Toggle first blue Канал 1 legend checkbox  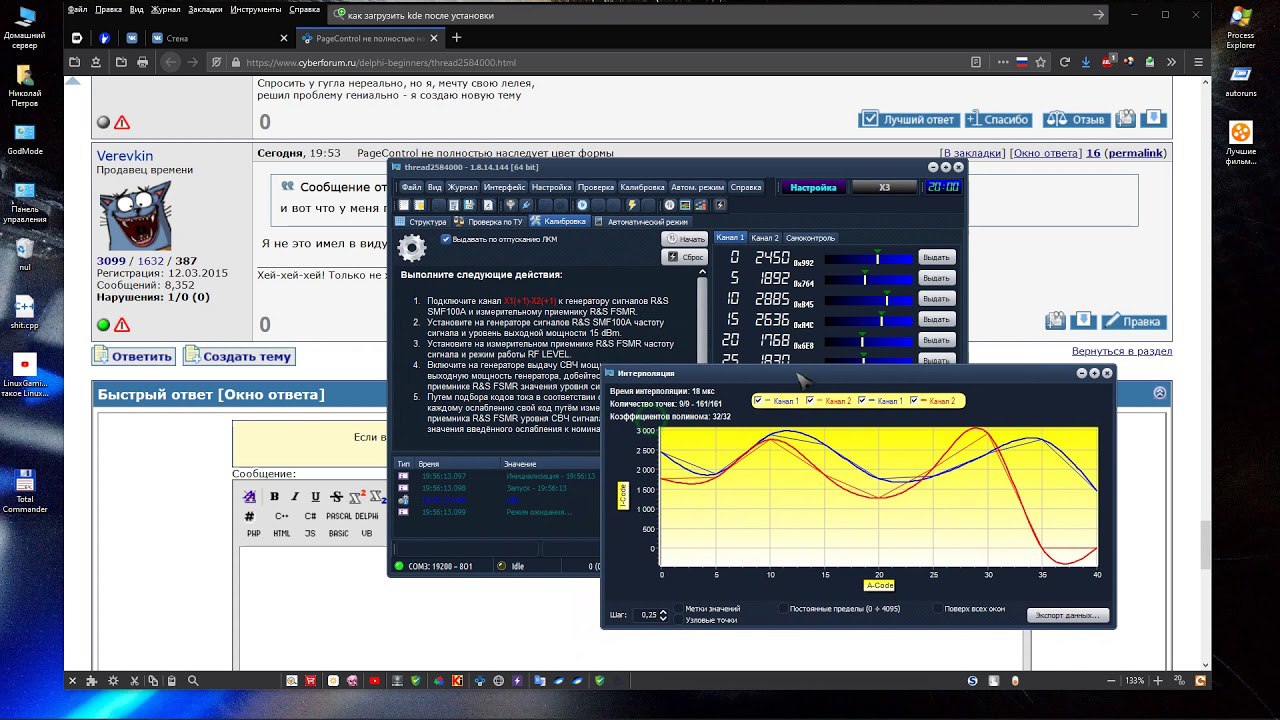point(758,401)
